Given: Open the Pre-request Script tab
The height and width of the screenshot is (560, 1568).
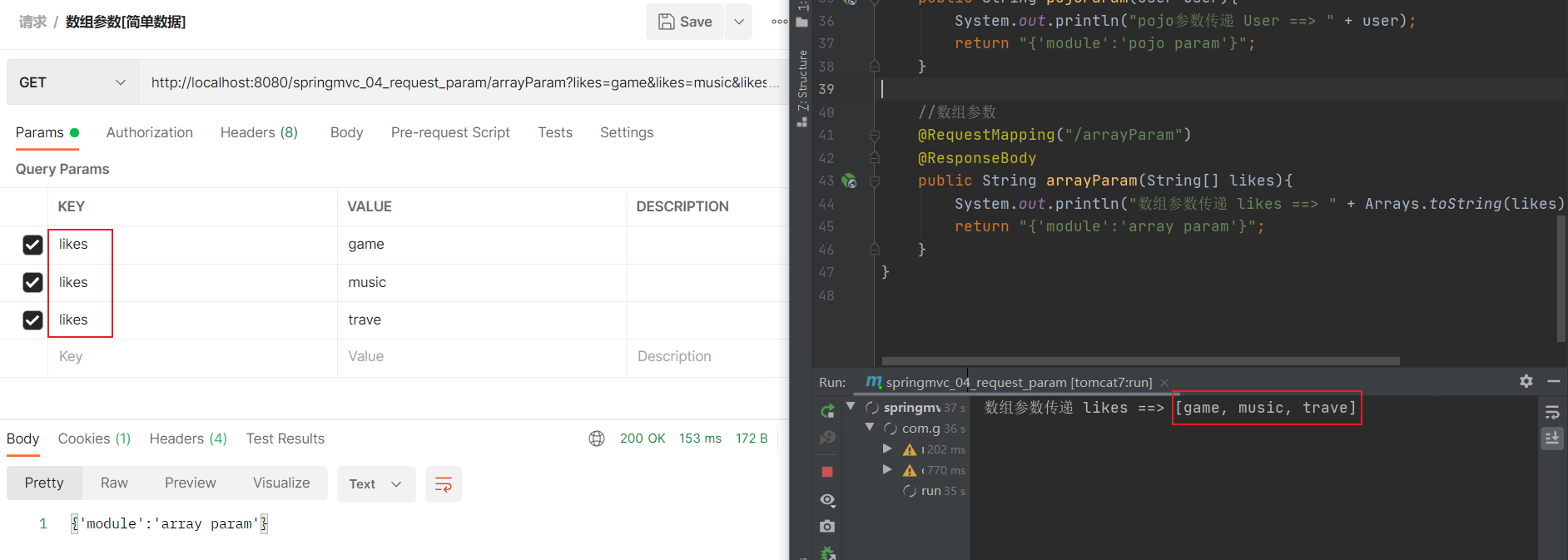Looking at the screenshot, I should (x=450, y=132).
